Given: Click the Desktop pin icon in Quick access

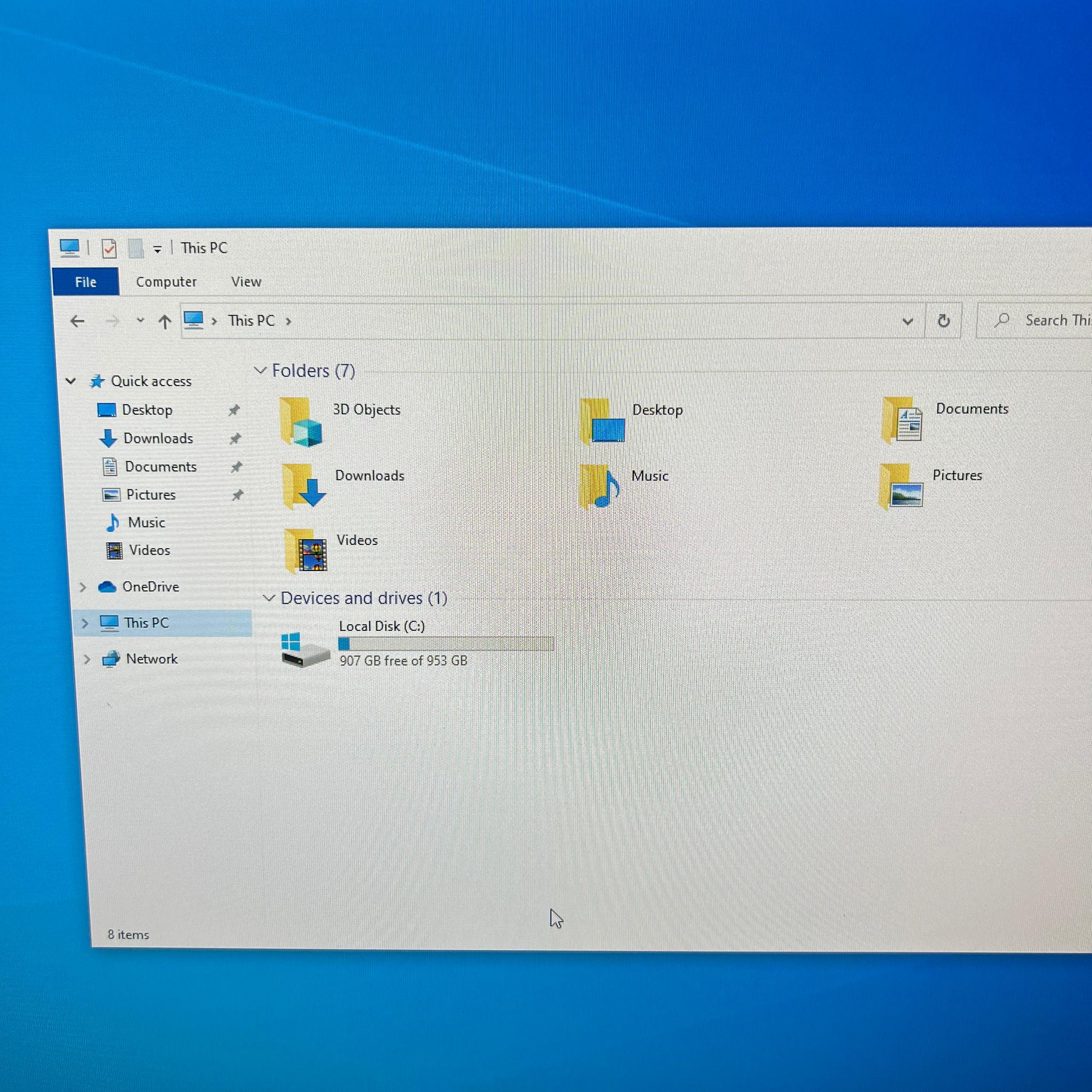Looking at the screenshot, I should [x=234, y=411].
